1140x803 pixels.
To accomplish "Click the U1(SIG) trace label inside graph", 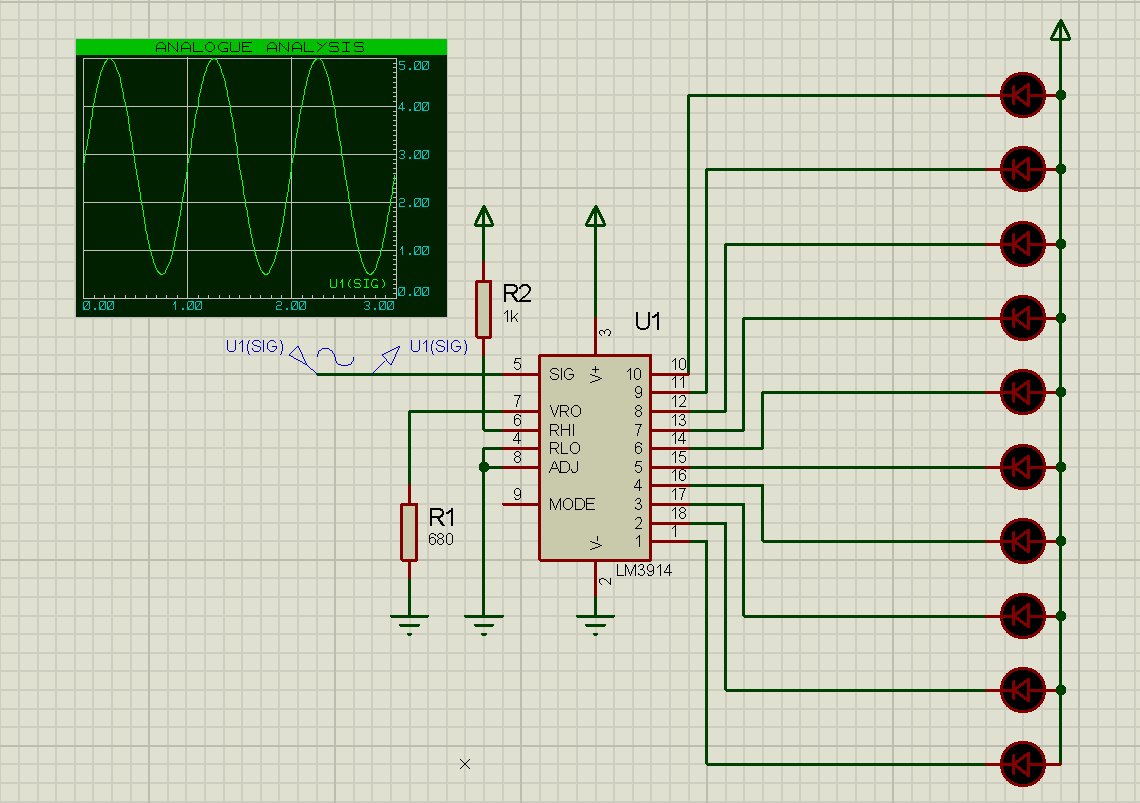I will [x=358, y=283].
